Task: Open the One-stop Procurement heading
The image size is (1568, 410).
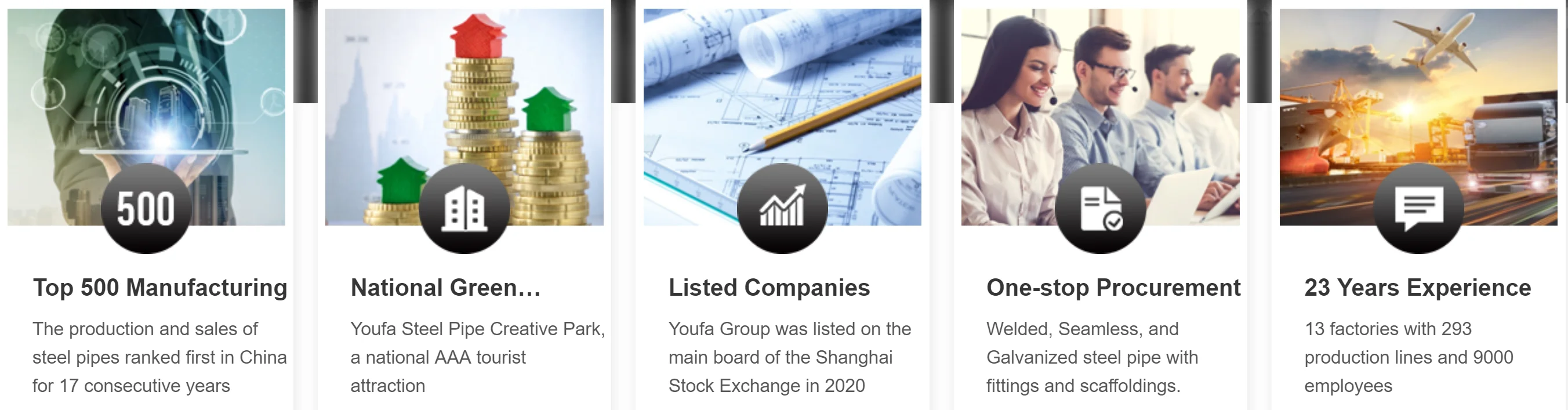Action: tap(1113, 288)
